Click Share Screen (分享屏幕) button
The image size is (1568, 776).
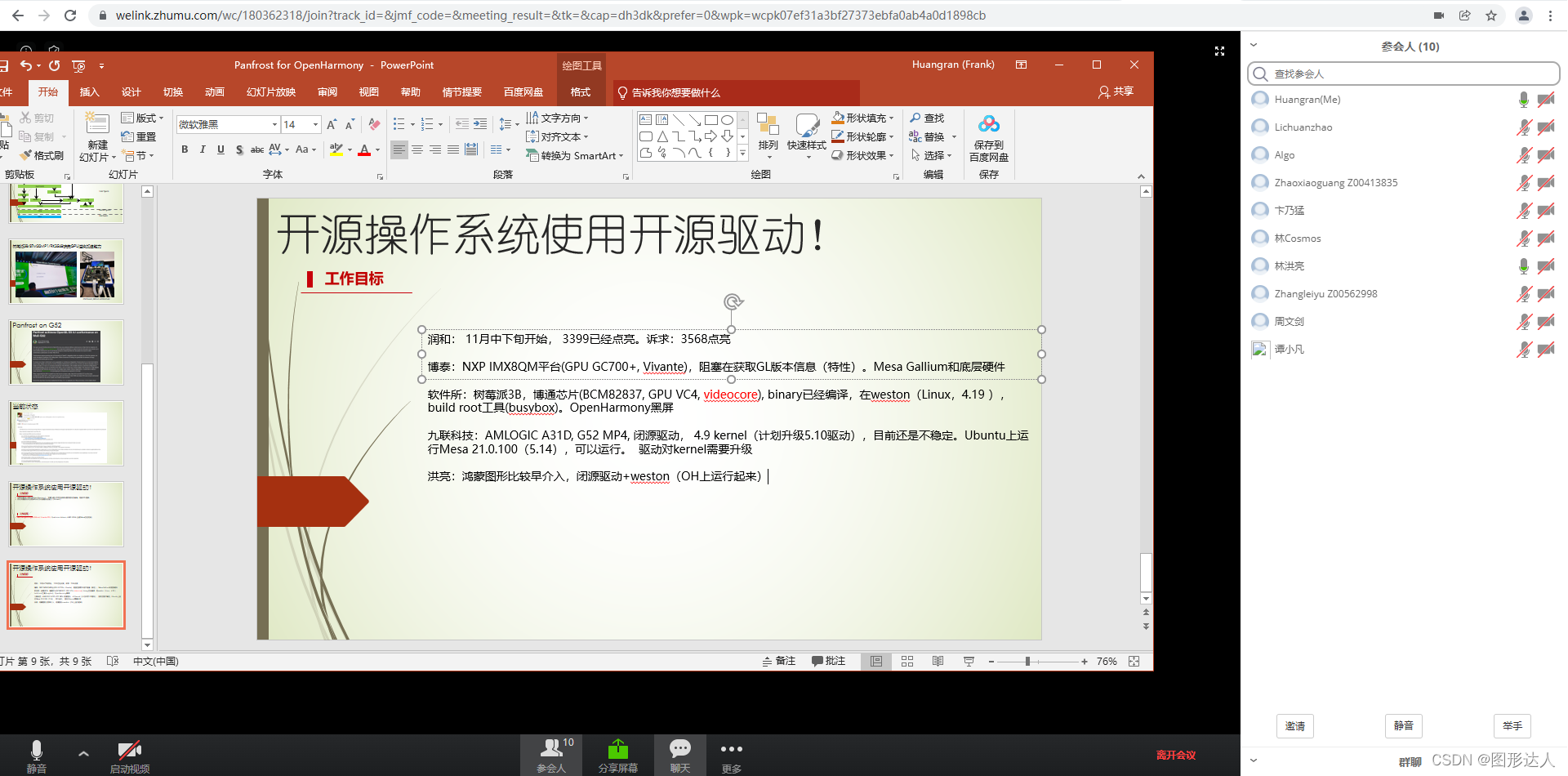pos(618,756)
